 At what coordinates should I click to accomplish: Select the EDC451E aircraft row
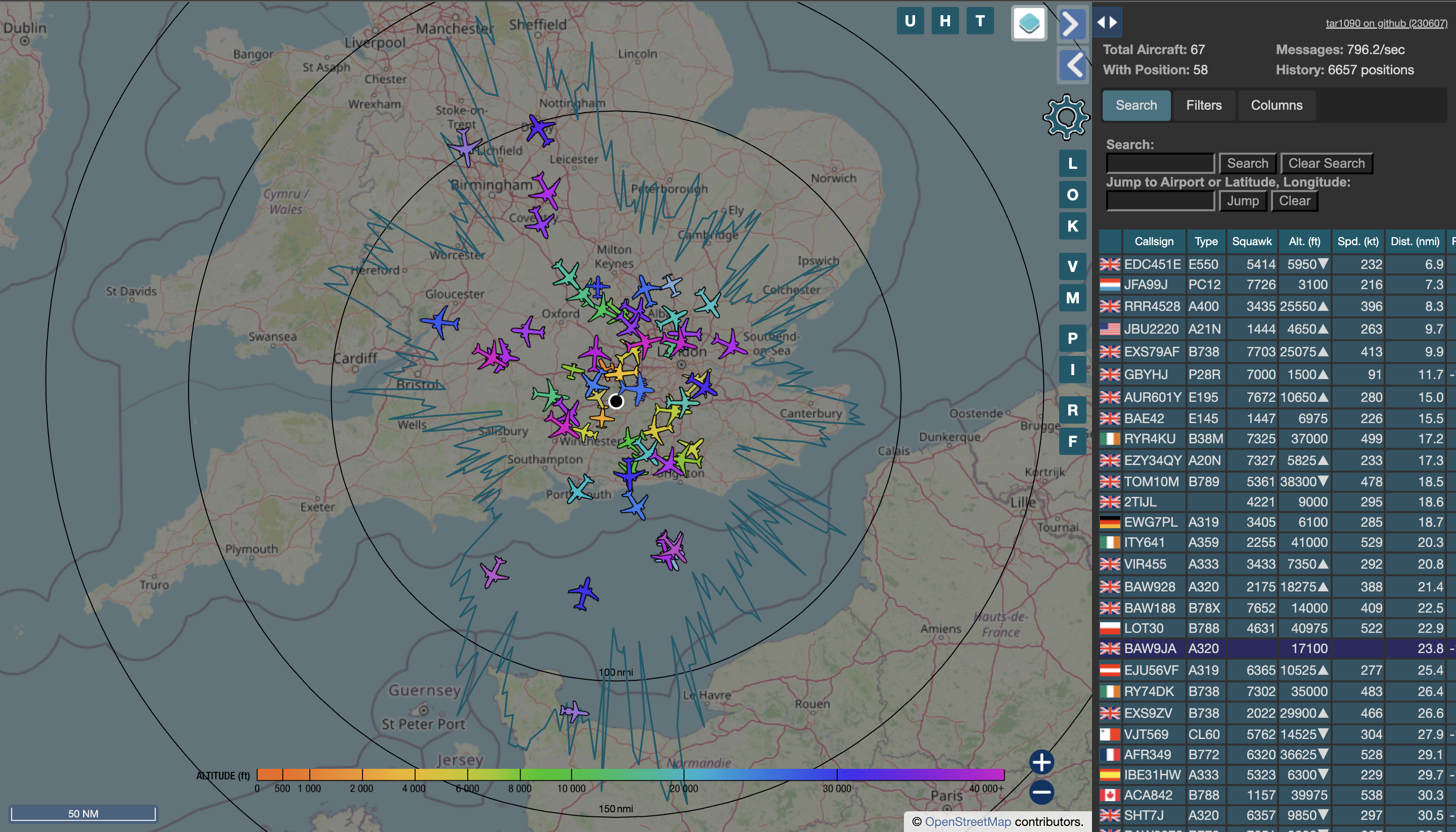coord(1277,264)
